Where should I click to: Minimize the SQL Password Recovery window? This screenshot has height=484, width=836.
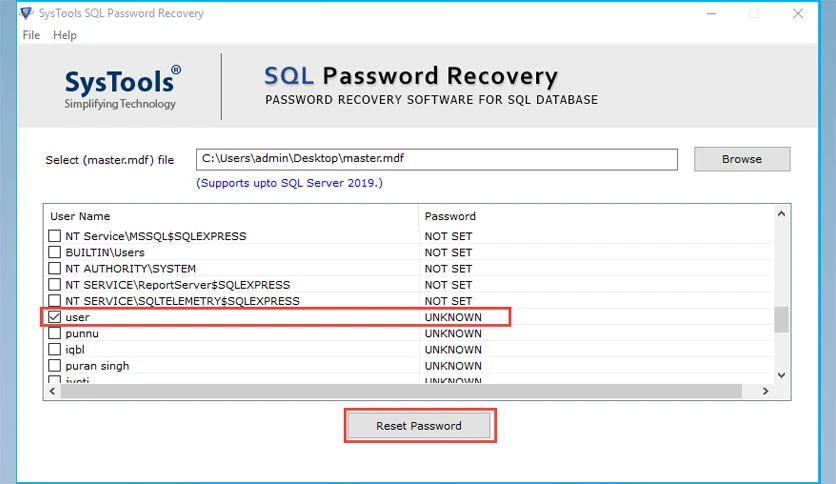click(711, 13)
